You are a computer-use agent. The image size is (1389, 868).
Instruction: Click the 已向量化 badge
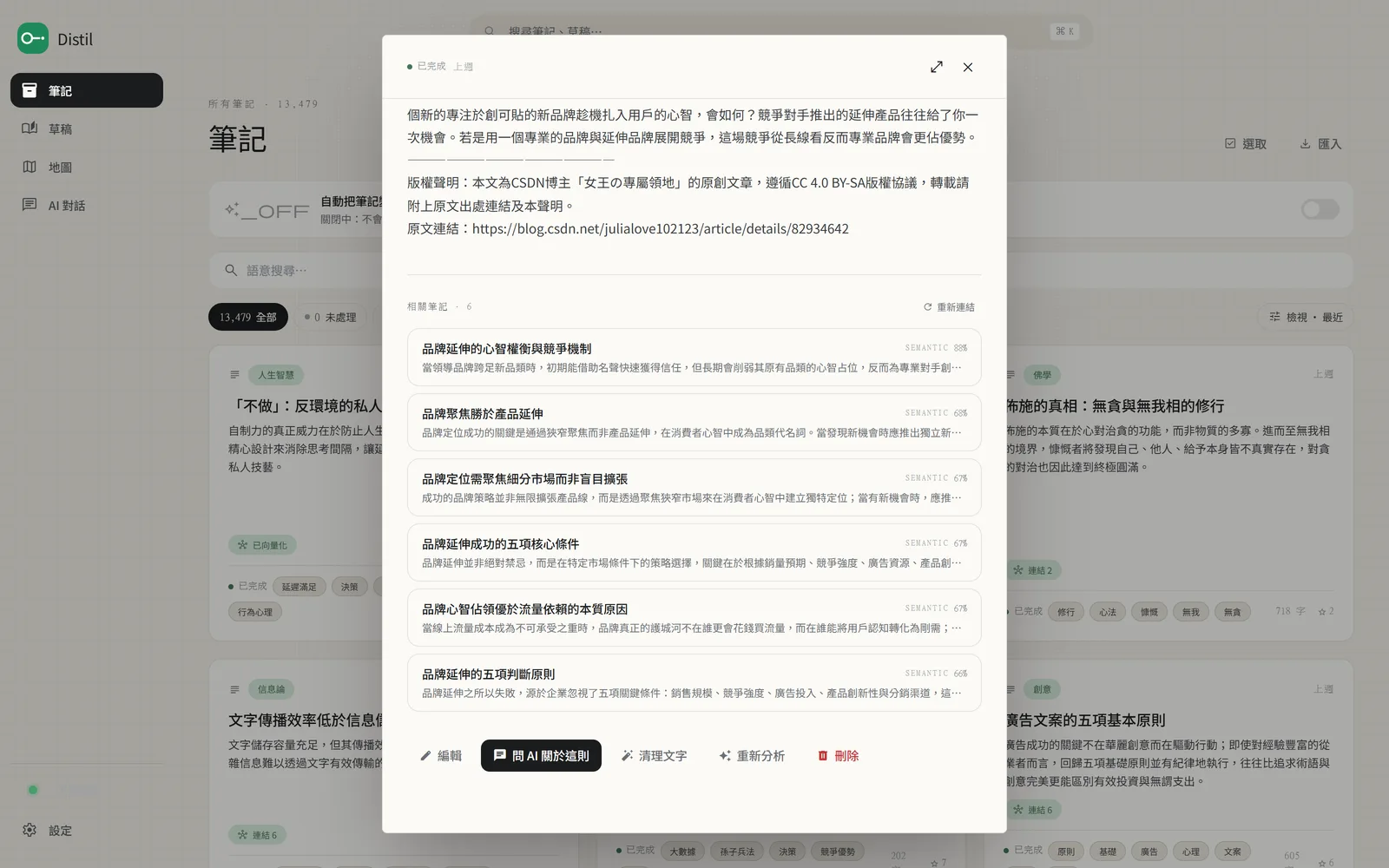pos(262,545)
